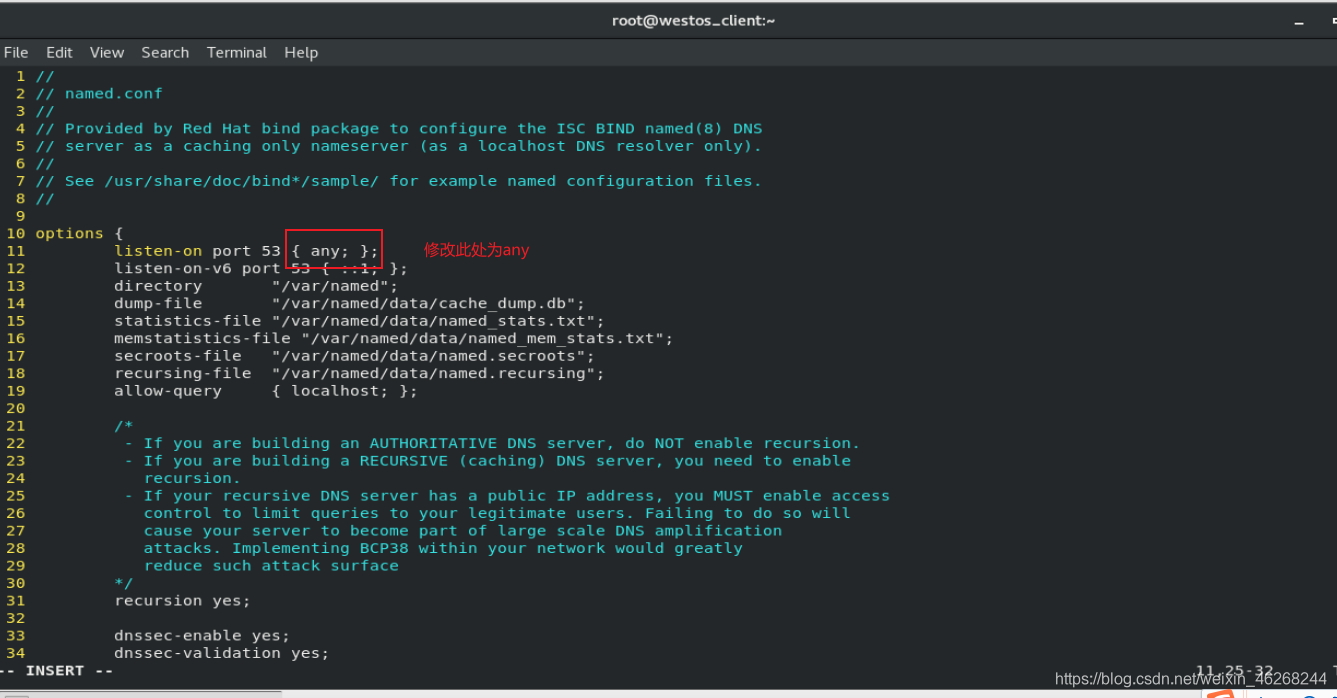Click the 'options {' line

point(79,233)
